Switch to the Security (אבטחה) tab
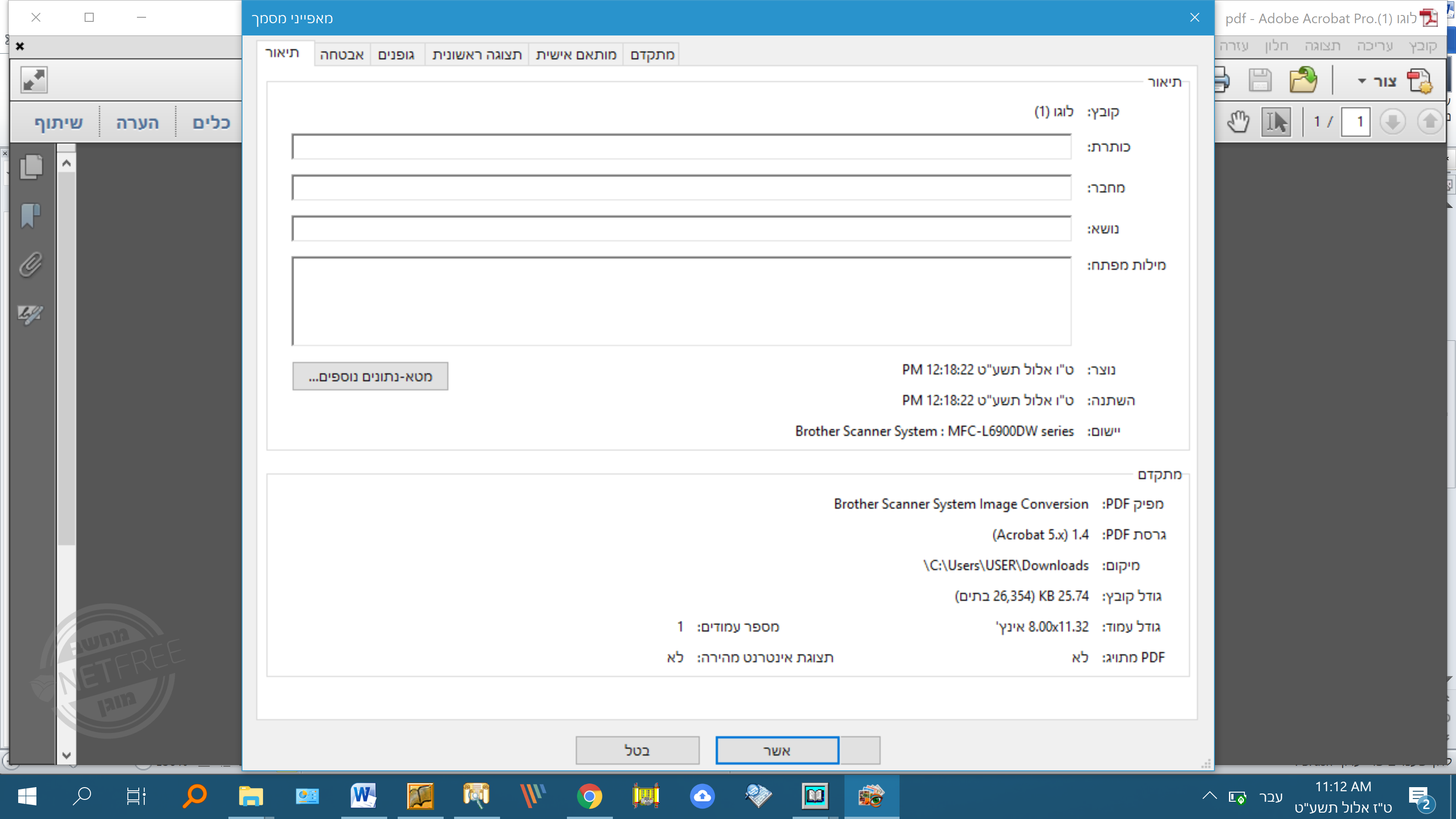 pyautogui.click(x=341, y=55)
